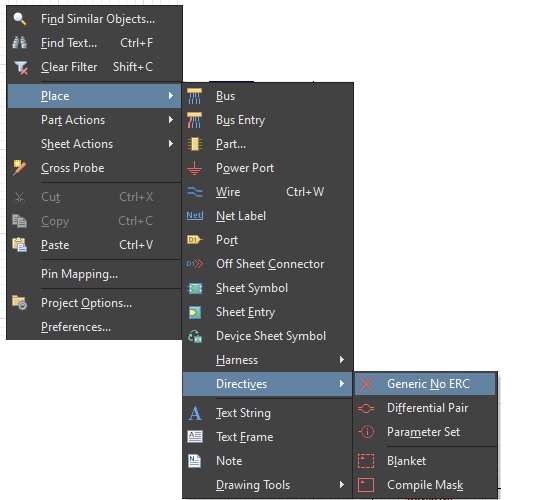Select the Net Label icon

194,216
